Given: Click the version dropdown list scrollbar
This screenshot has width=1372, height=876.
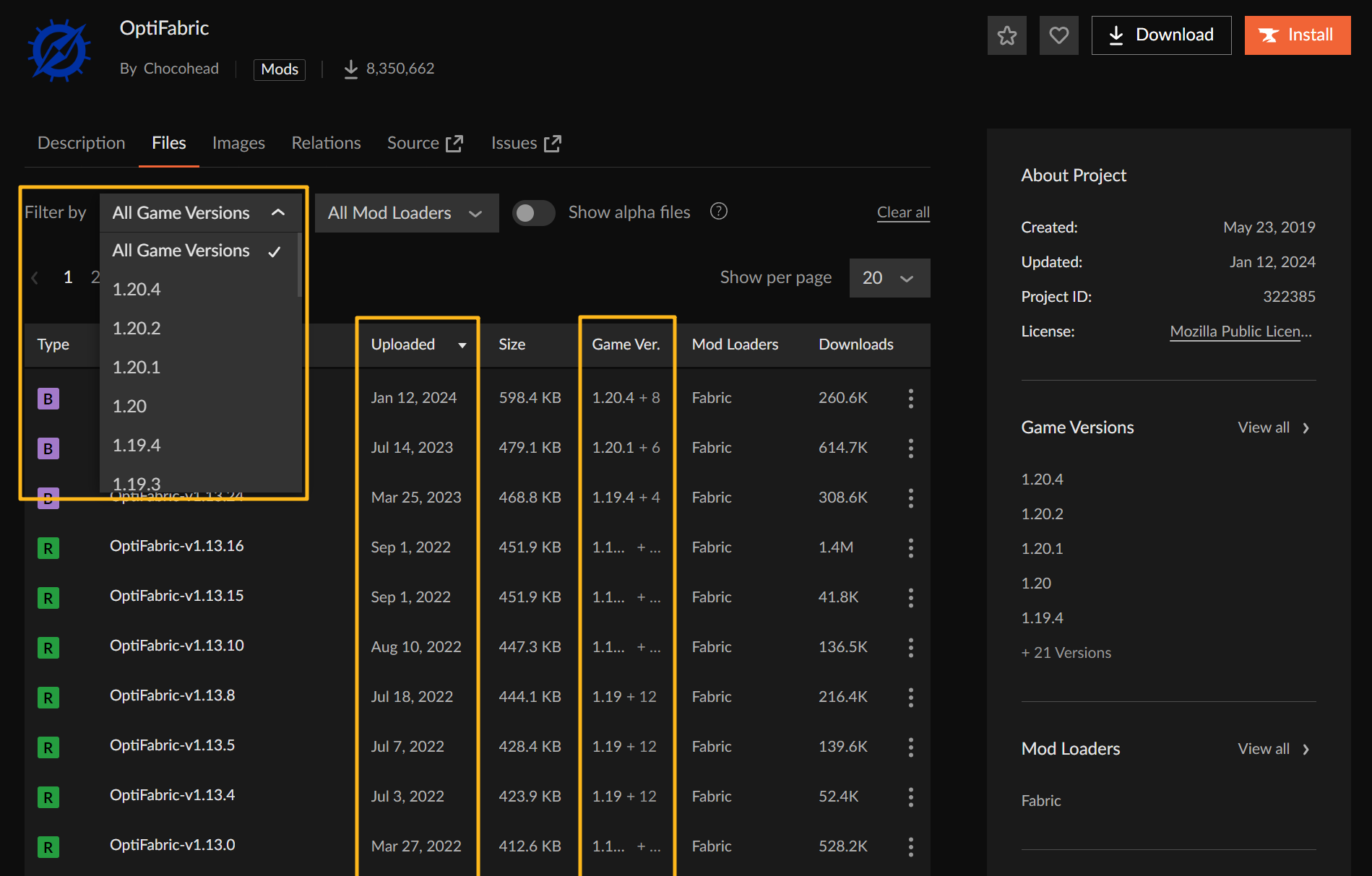Looking at the screenshot, I should tap(299, 264).
